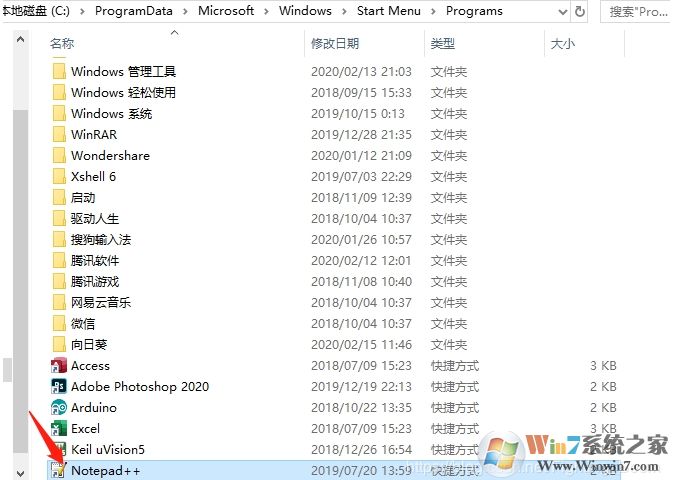This screenshot has width=675, height=480.
Task: Click the date 2019/07/03 22:29
Action: 361,177
